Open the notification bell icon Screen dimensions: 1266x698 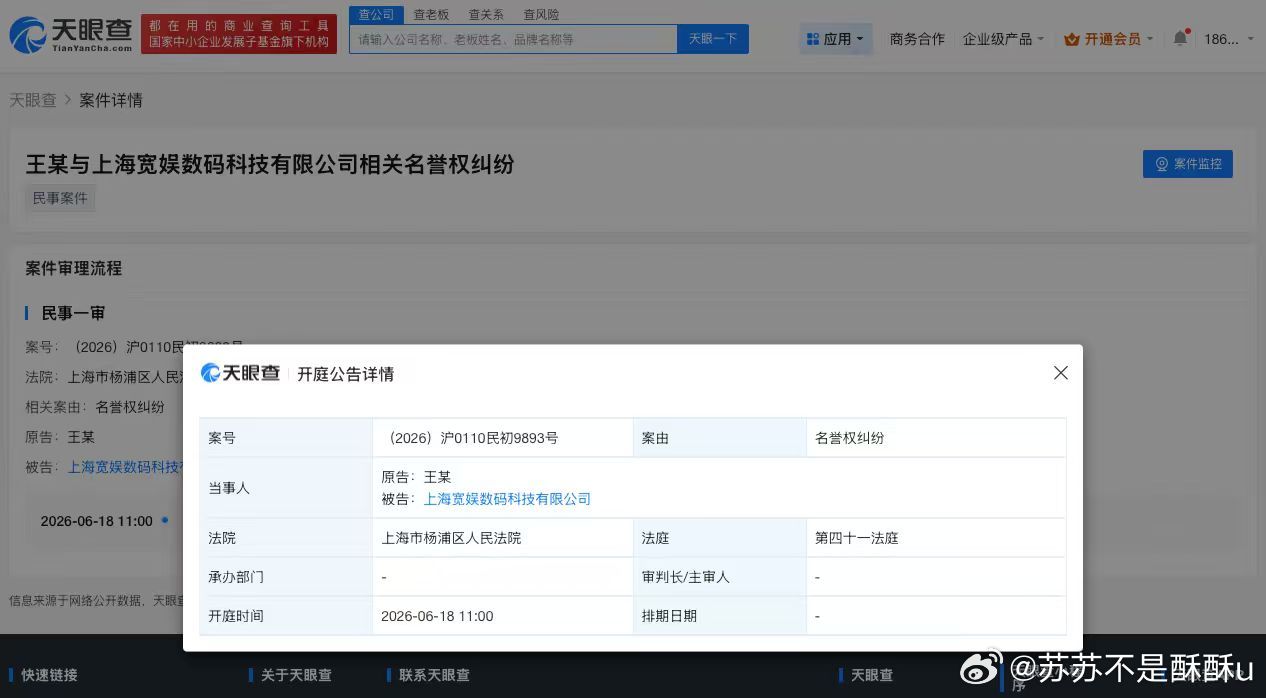(1180, 39)
